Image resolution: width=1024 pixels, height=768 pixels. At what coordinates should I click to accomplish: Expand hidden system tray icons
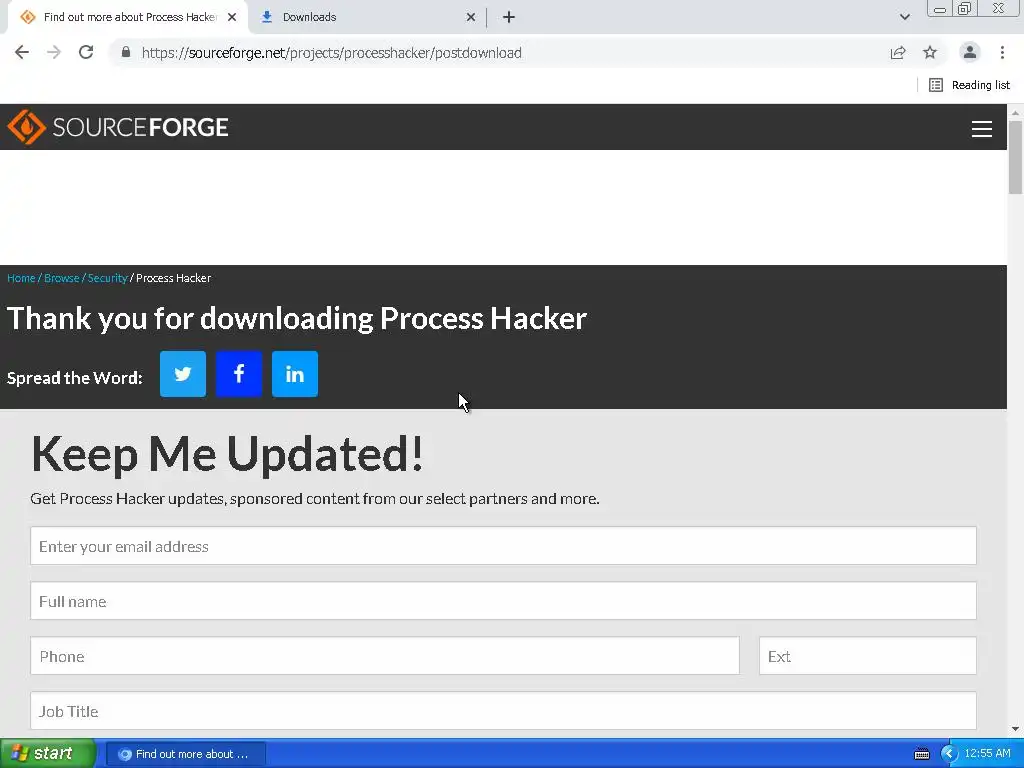coord(949,754)
